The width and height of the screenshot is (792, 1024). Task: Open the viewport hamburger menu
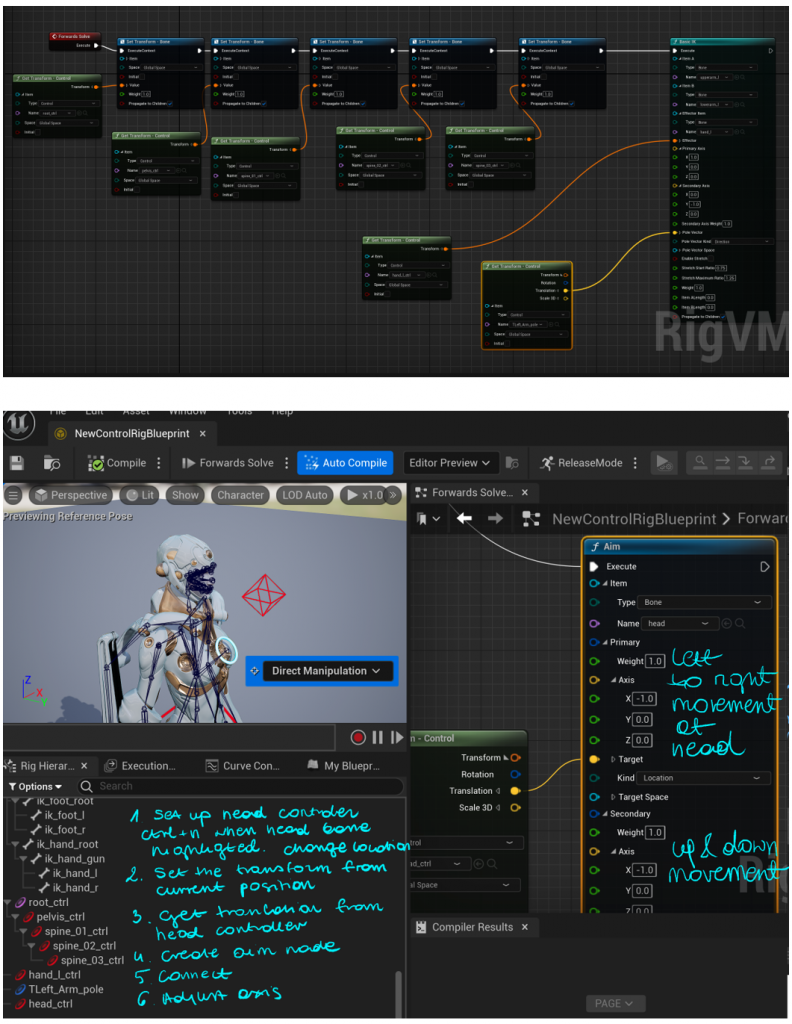[12, 495]
